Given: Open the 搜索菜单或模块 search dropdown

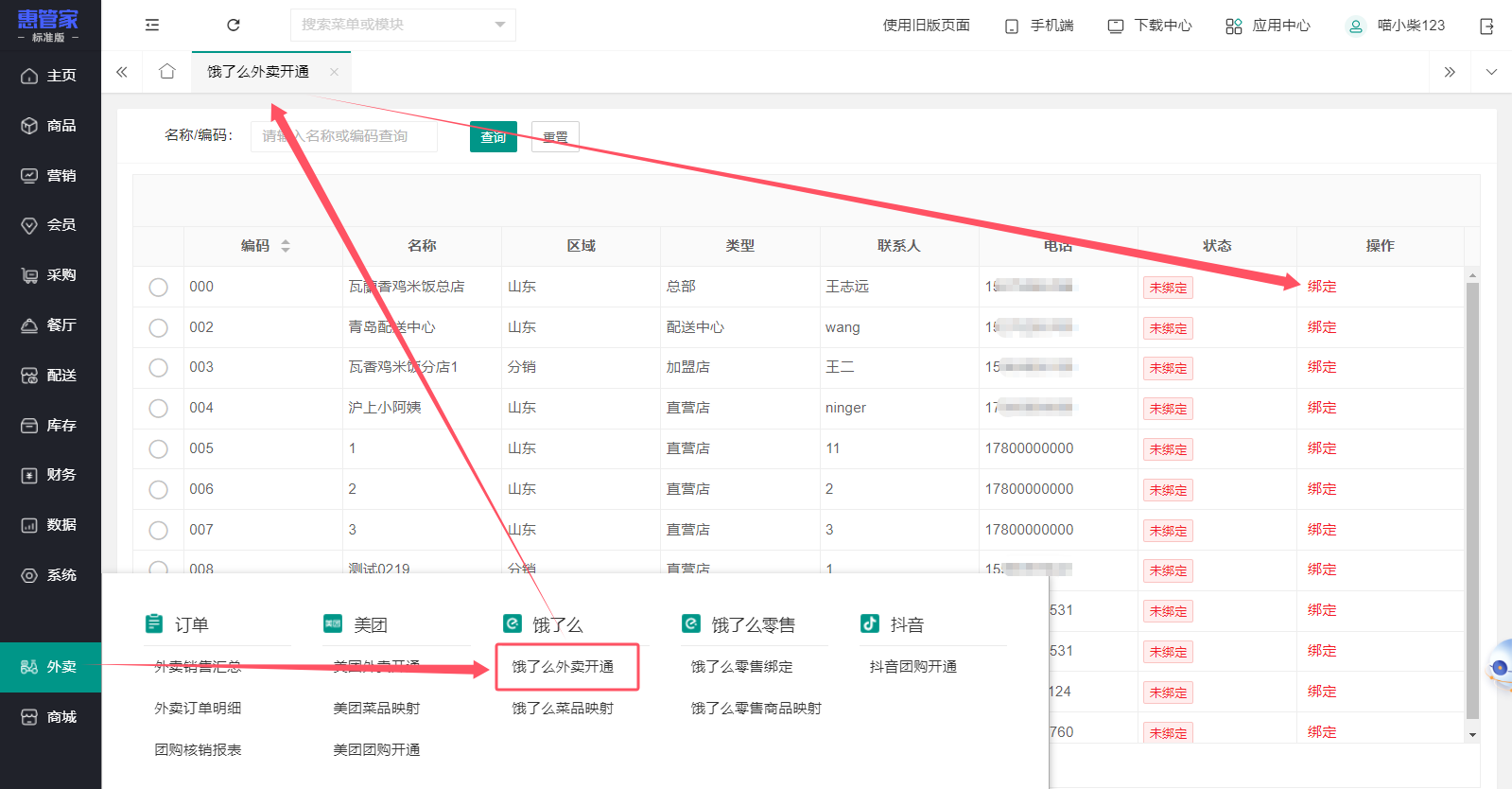Looking at the screenshot, I should 403,25.
